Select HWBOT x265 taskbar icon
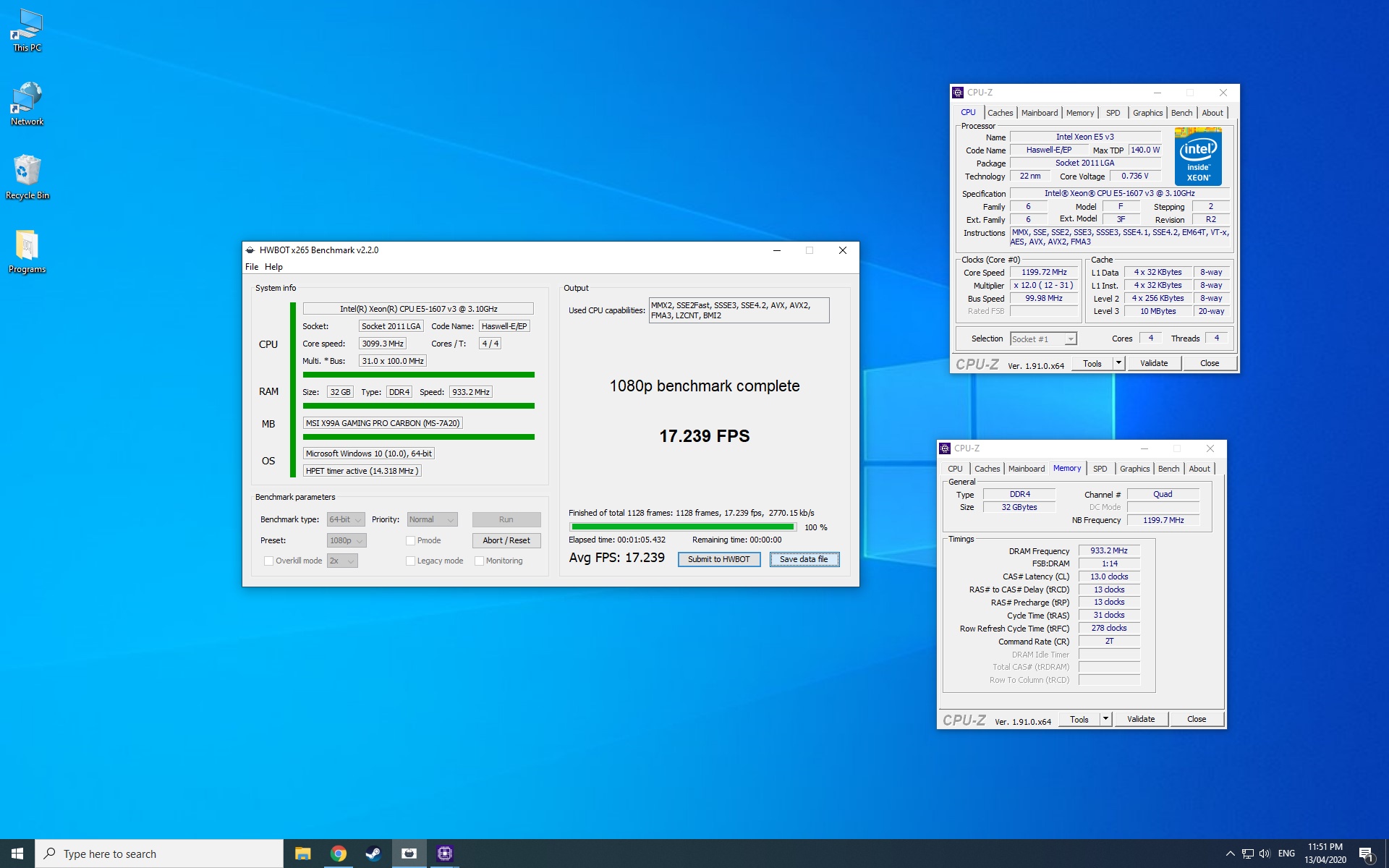 (409, 854)
